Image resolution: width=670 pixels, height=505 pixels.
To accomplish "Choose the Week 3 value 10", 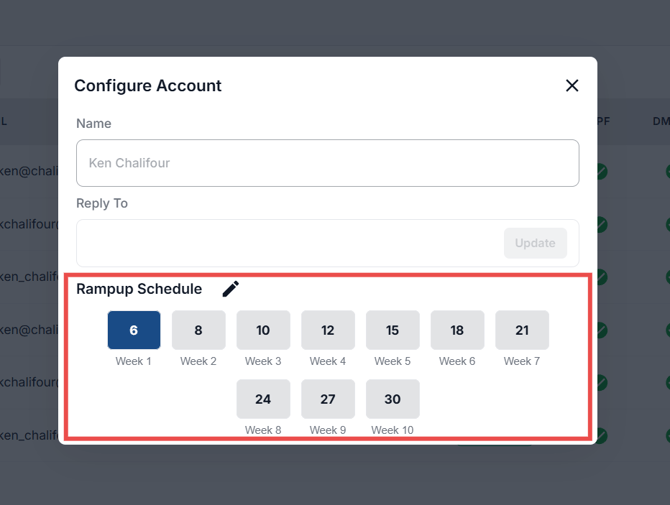I will pos(263,330).
